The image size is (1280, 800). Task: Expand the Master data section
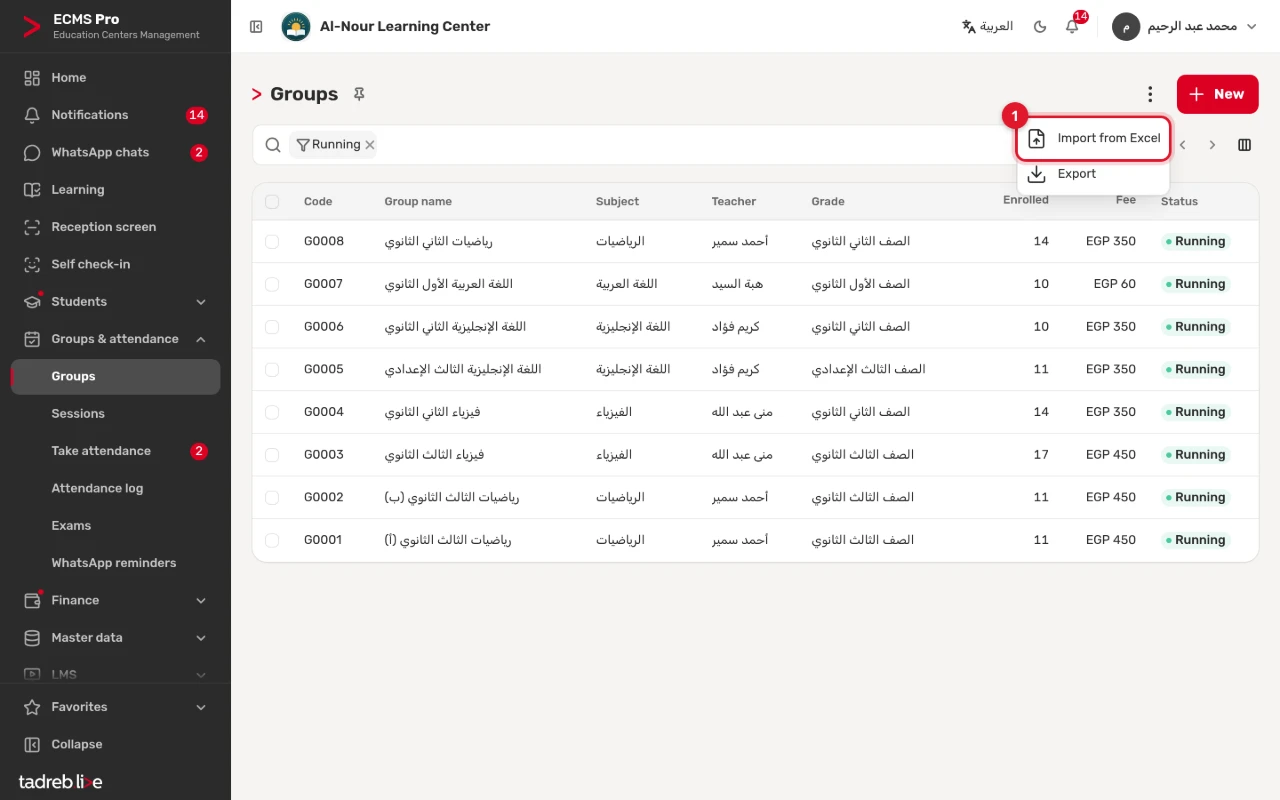(x=116, y=638)
